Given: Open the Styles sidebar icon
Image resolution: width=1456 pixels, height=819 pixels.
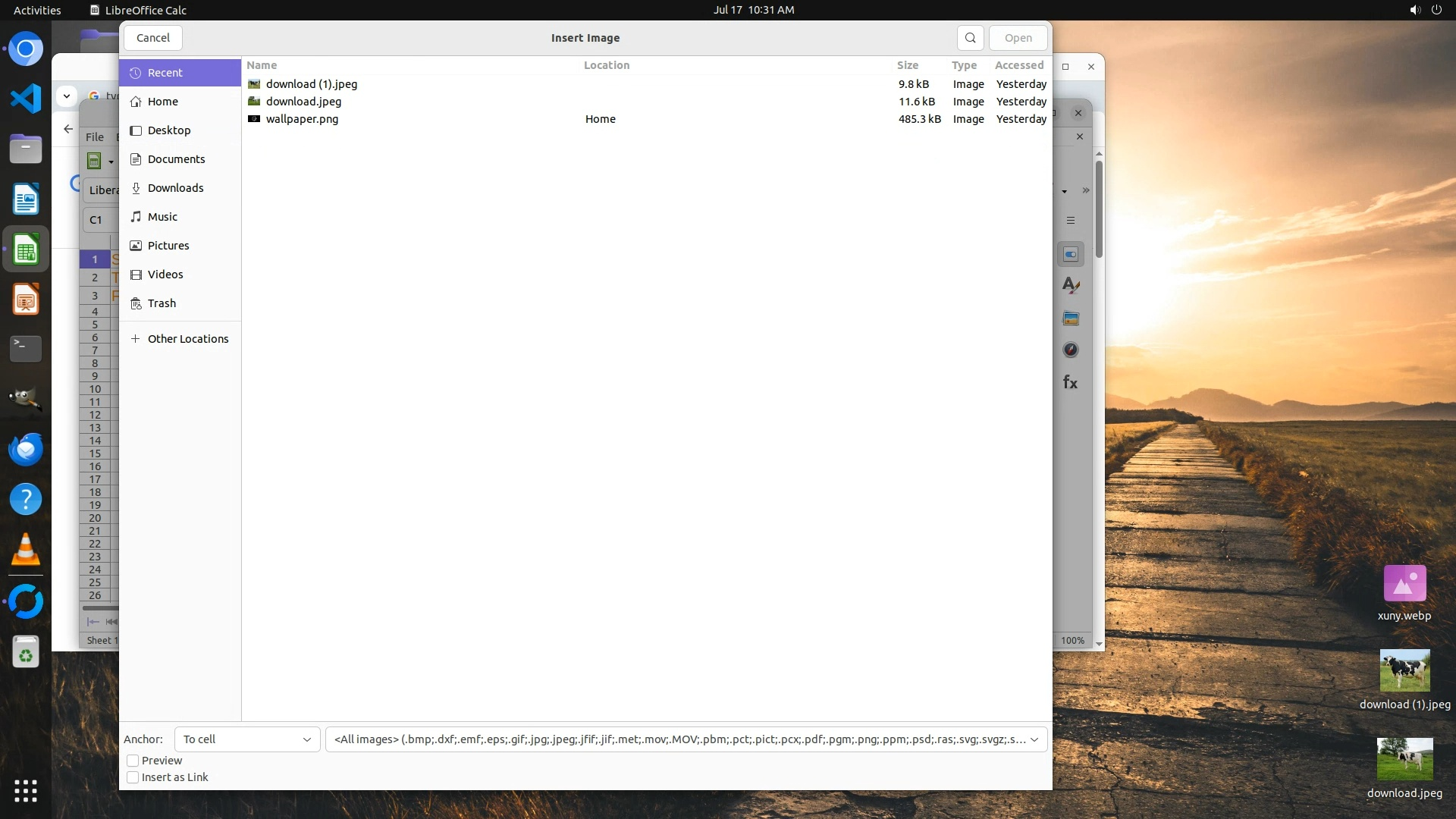Looking at the screenshot, I should coord(1071,286).
